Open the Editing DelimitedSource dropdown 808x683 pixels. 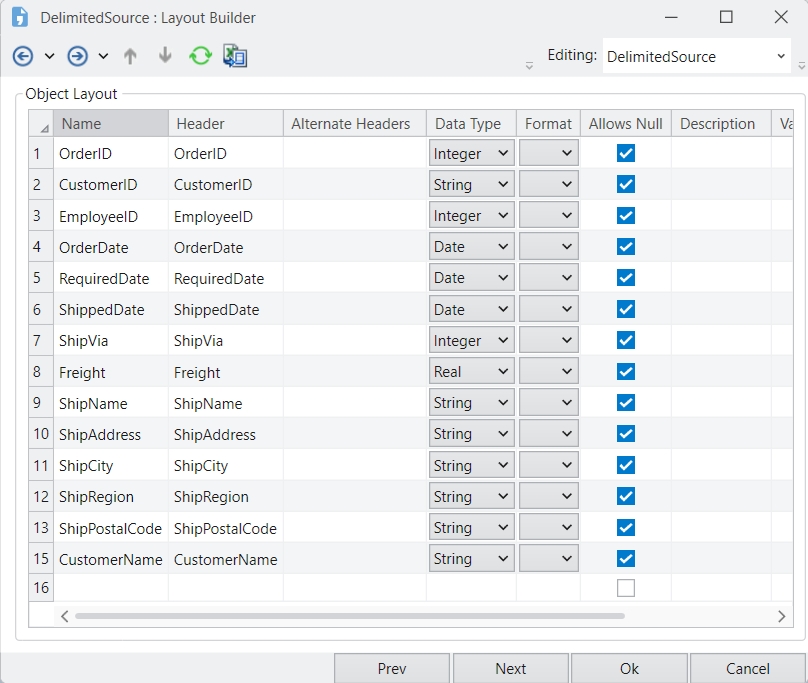pyautogui.click(x=781, y=57)
